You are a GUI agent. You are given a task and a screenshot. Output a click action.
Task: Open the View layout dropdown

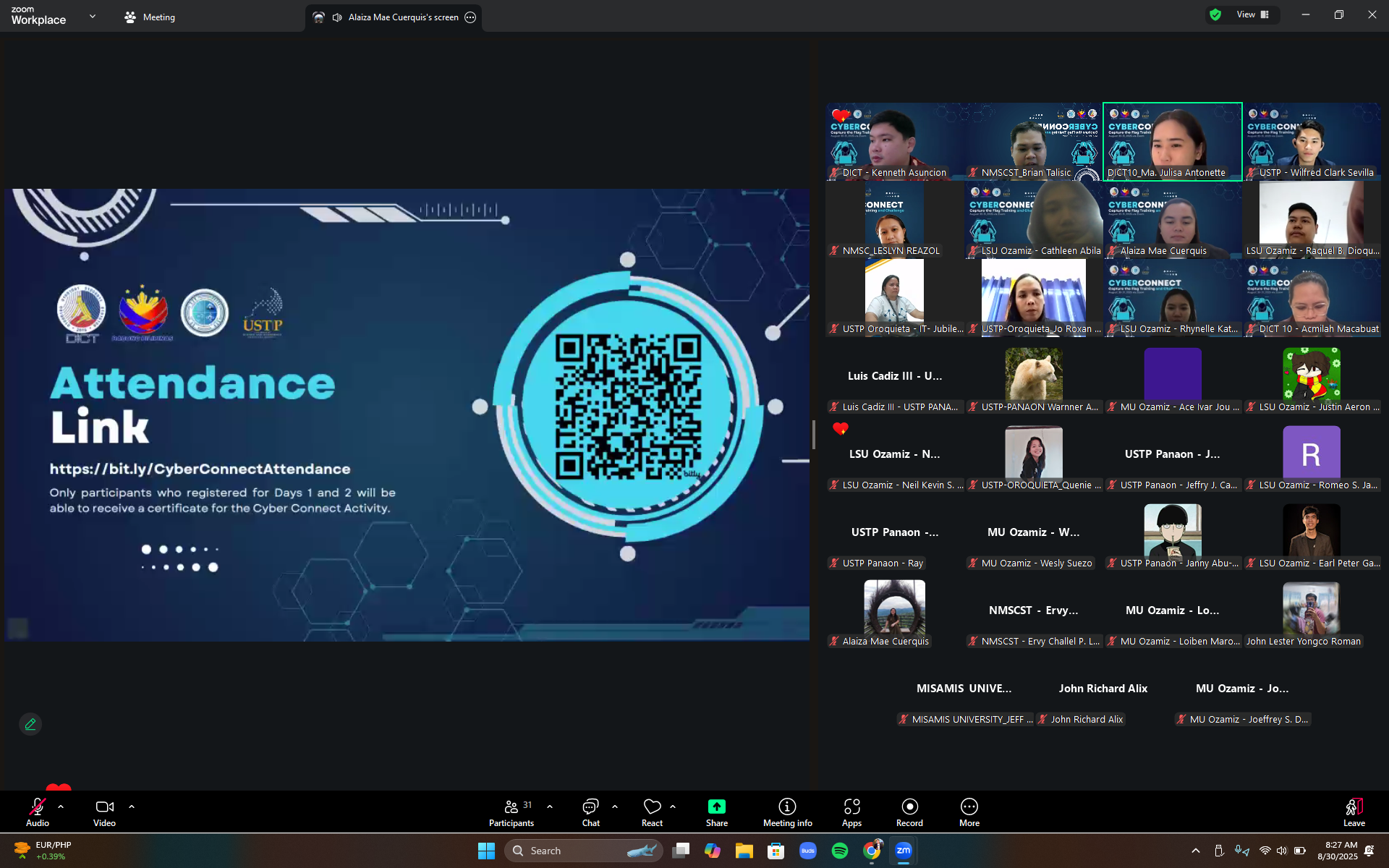point(1253,14)
